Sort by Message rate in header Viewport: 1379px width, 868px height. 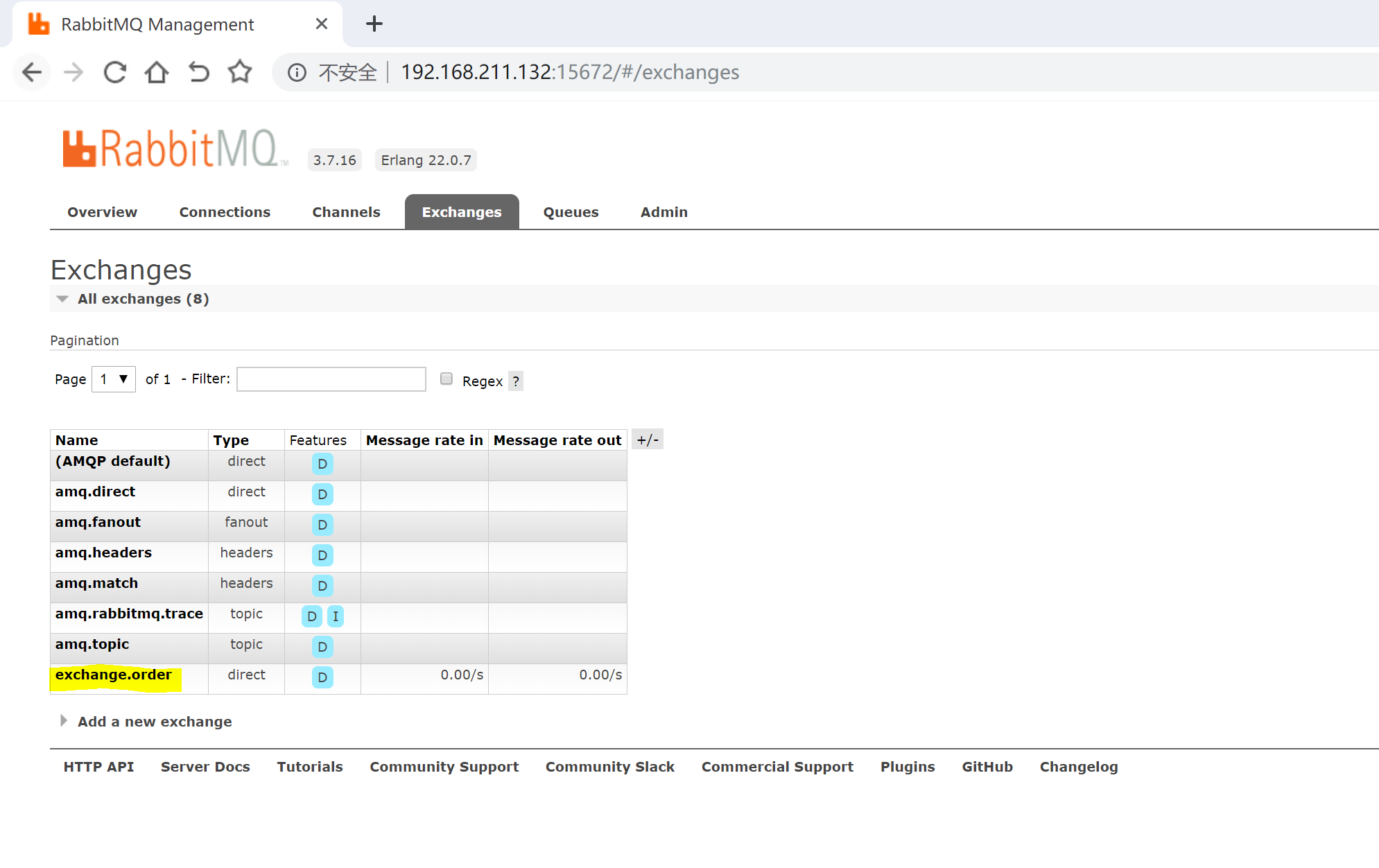(x=424, y=440)
